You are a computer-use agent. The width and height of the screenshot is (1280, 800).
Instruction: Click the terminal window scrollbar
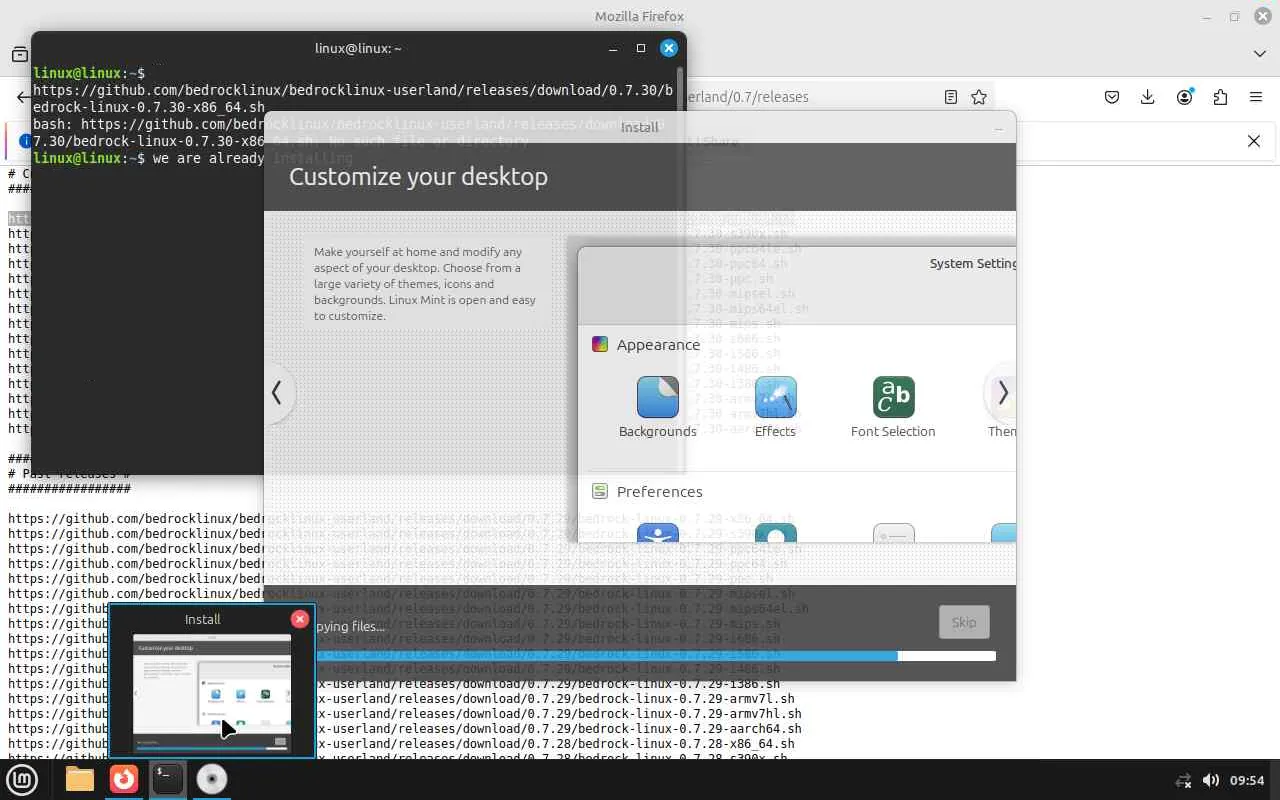click(681, 268)
